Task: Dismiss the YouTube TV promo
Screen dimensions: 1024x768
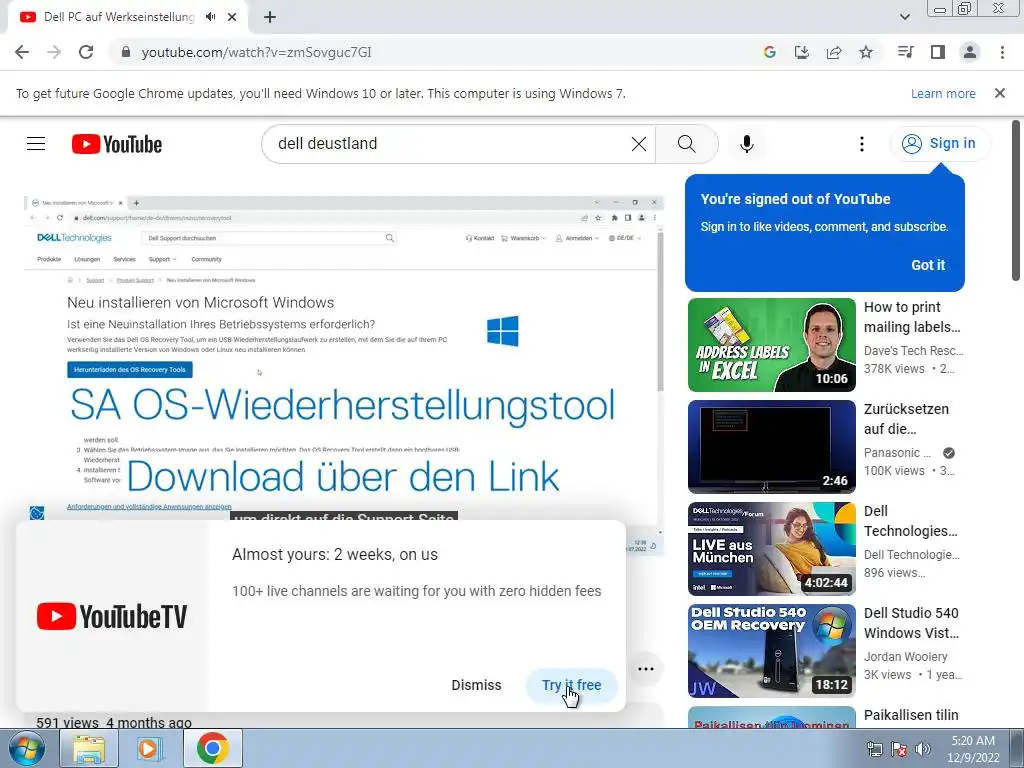Action: (x=476, y=685)
